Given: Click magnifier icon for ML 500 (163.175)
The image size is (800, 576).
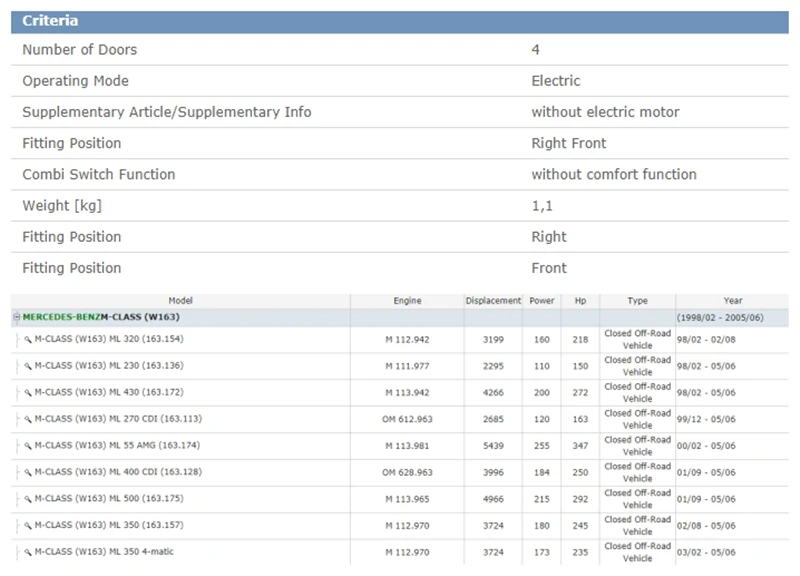Looking at the screenshot, I should (28, 498).
